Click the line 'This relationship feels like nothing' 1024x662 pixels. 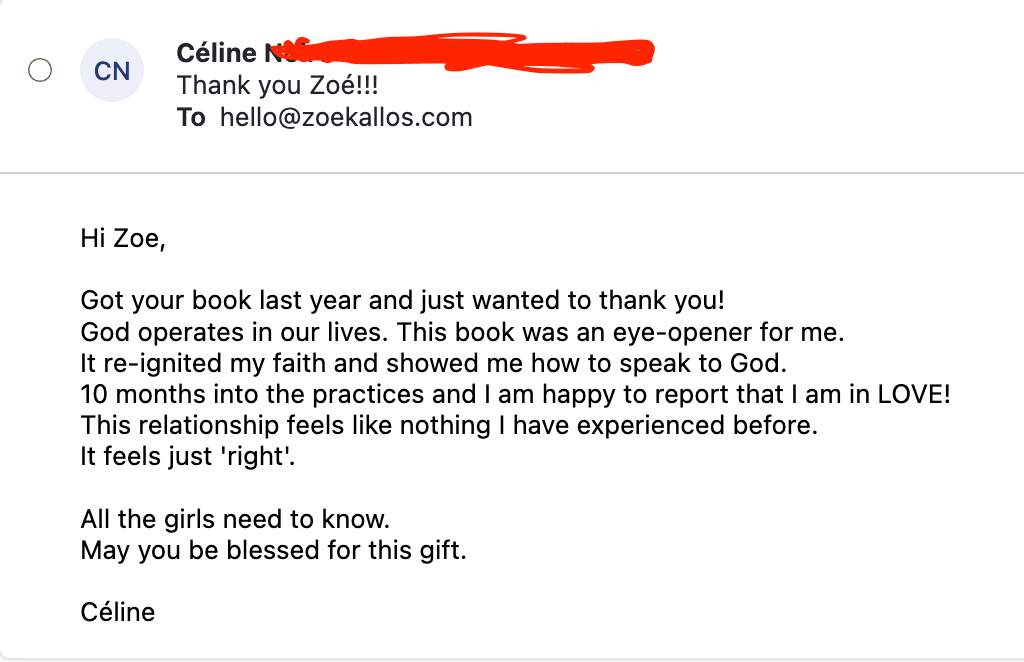pos(448,424)
